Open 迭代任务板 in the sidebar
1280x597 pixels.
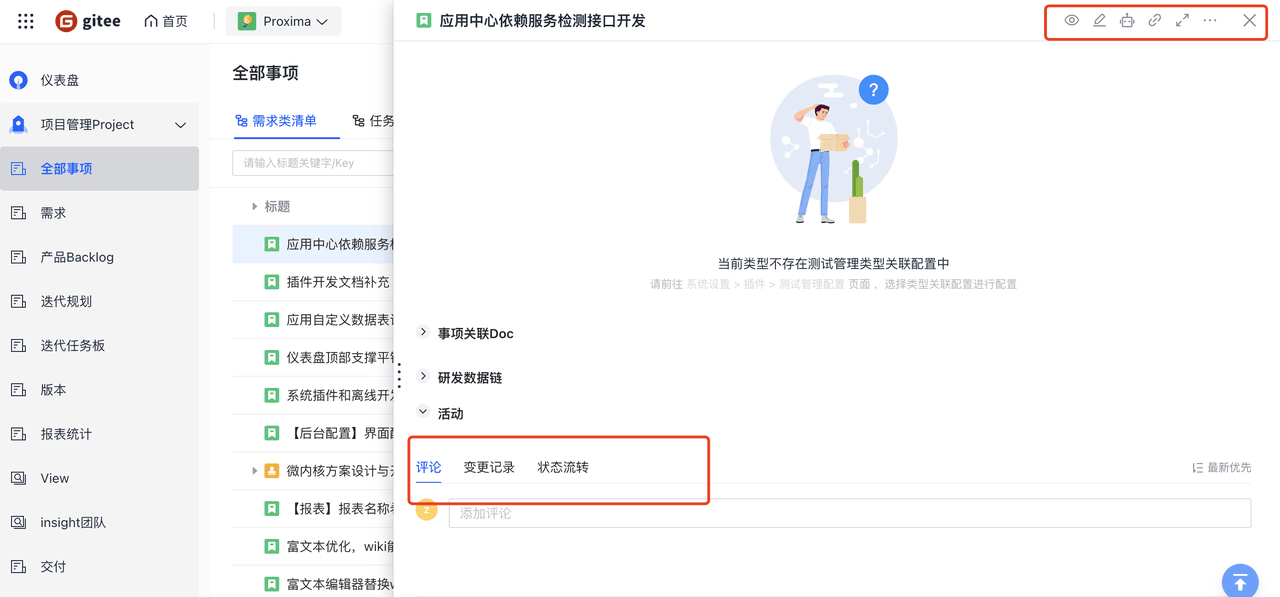point(99,345)
